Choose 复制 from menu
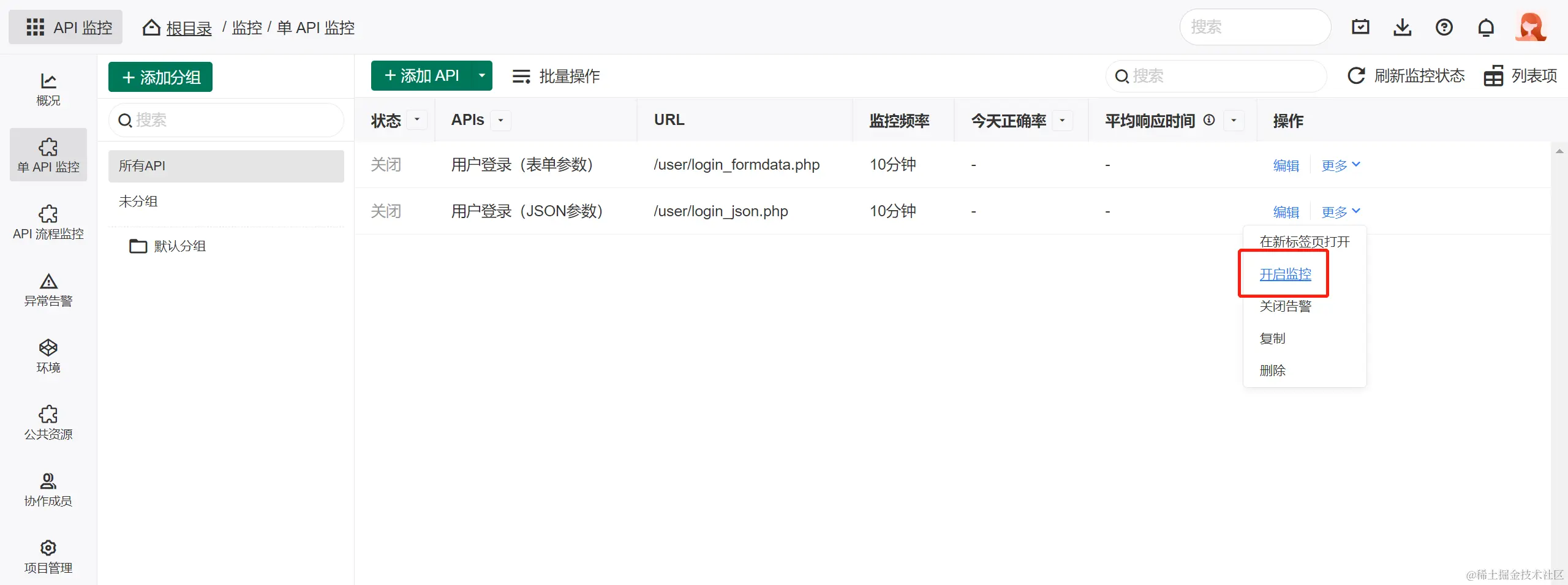The image size is (1568, 585). 1272,339
